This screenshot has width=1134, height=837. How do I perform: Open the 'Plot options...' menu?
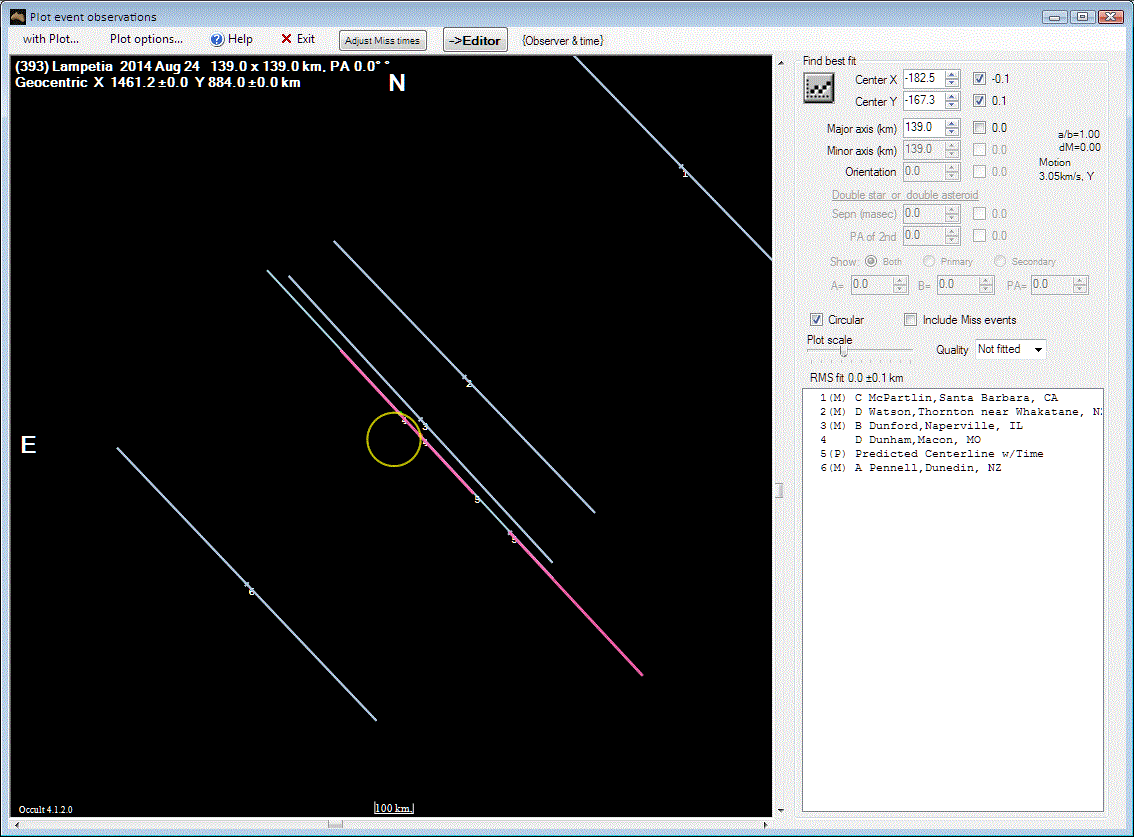click(x=146, y=39)
